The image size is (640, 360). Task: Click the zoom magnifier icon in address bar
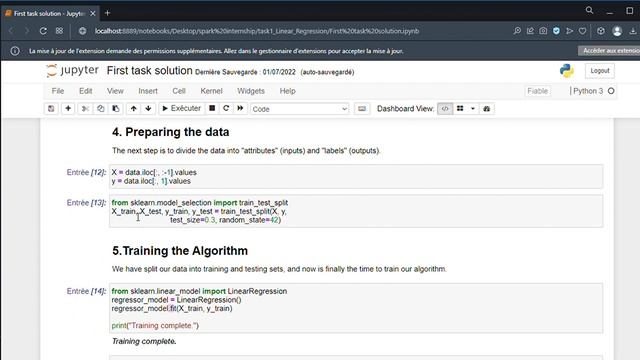(x=517, y=31)
